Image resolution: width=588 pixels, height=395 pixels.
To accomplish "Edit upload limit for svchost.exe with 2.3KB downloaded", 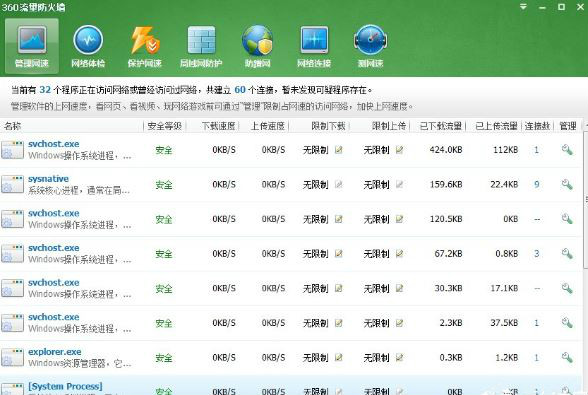I will [x=399, y=323].
